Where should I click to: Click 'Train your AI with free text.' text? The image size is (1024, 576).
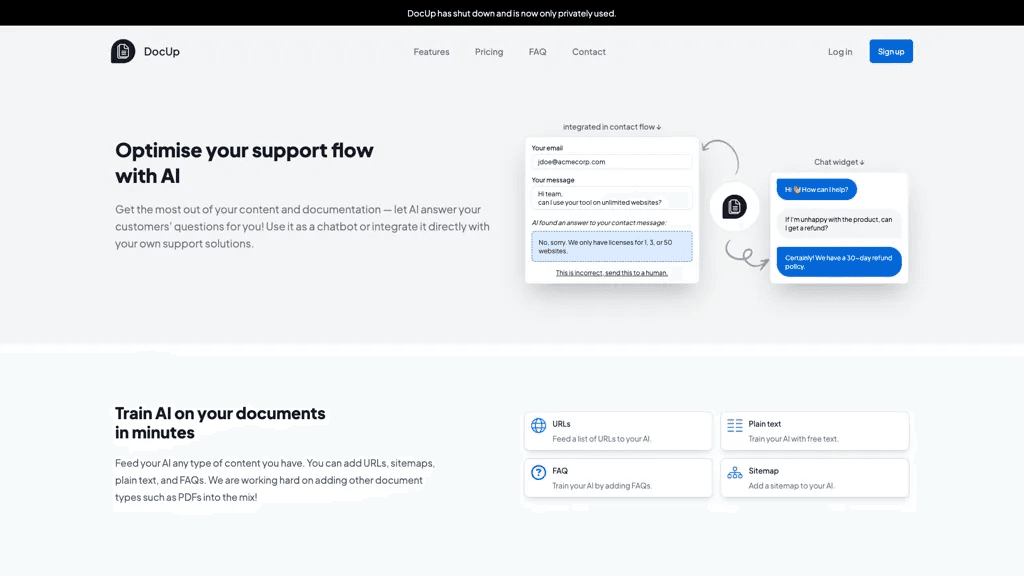(793, 439)
